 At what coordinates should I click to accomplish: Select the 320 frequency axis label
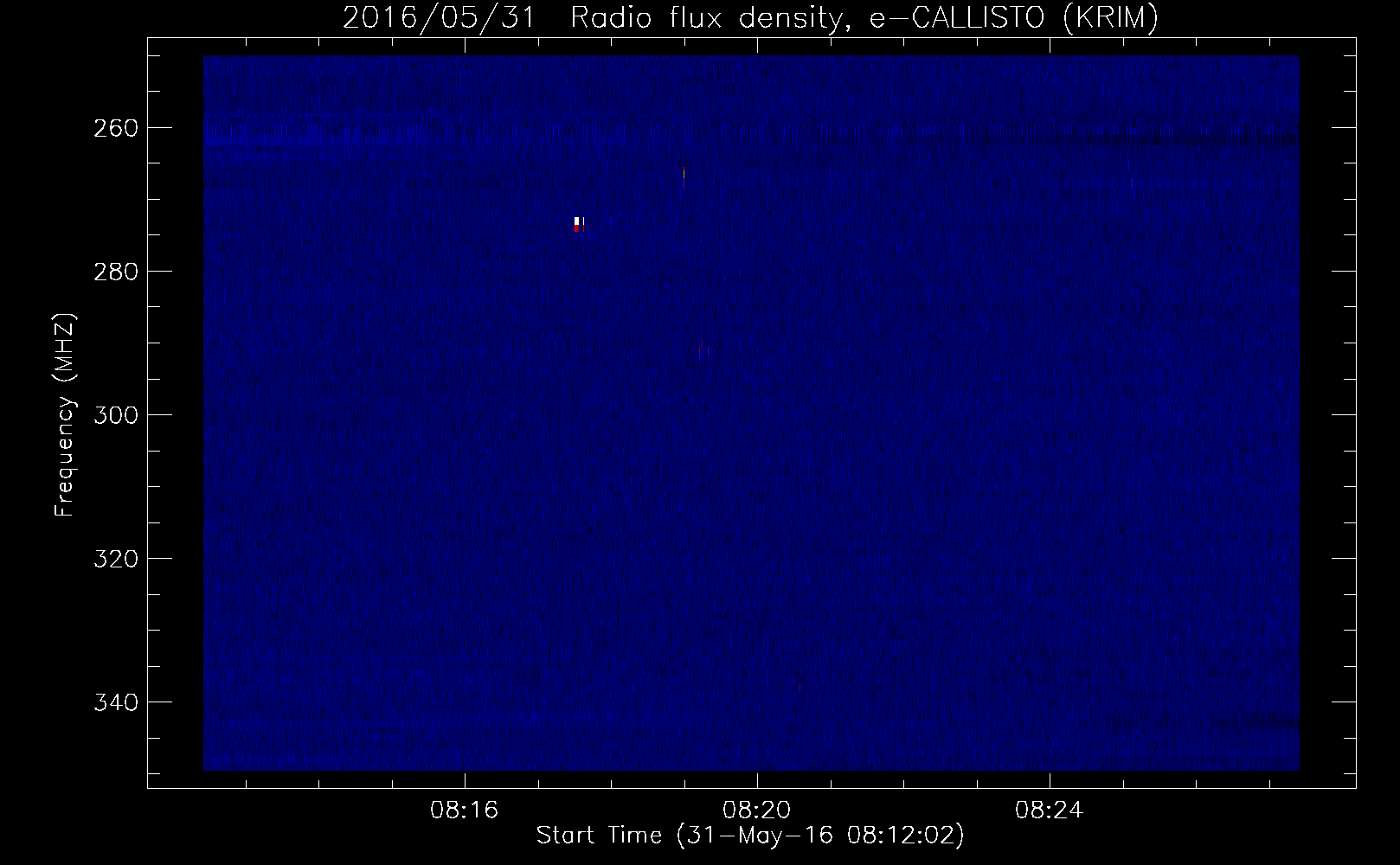pyautogui.click(x=114, y=559)
